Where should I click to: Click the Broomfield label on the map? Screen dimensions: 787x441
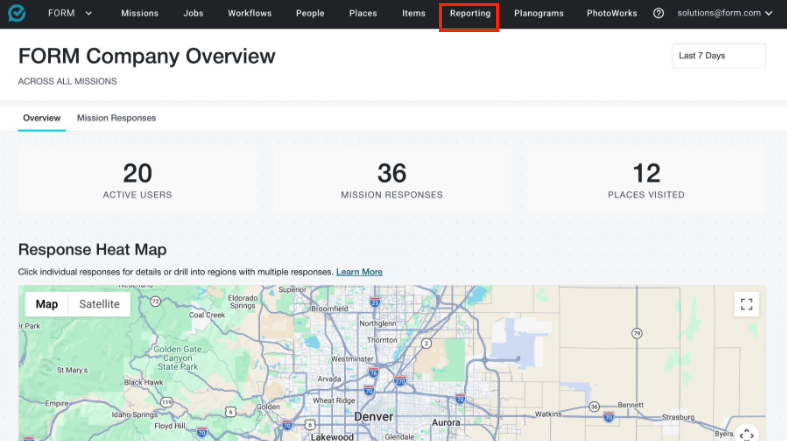coord(330,309)
